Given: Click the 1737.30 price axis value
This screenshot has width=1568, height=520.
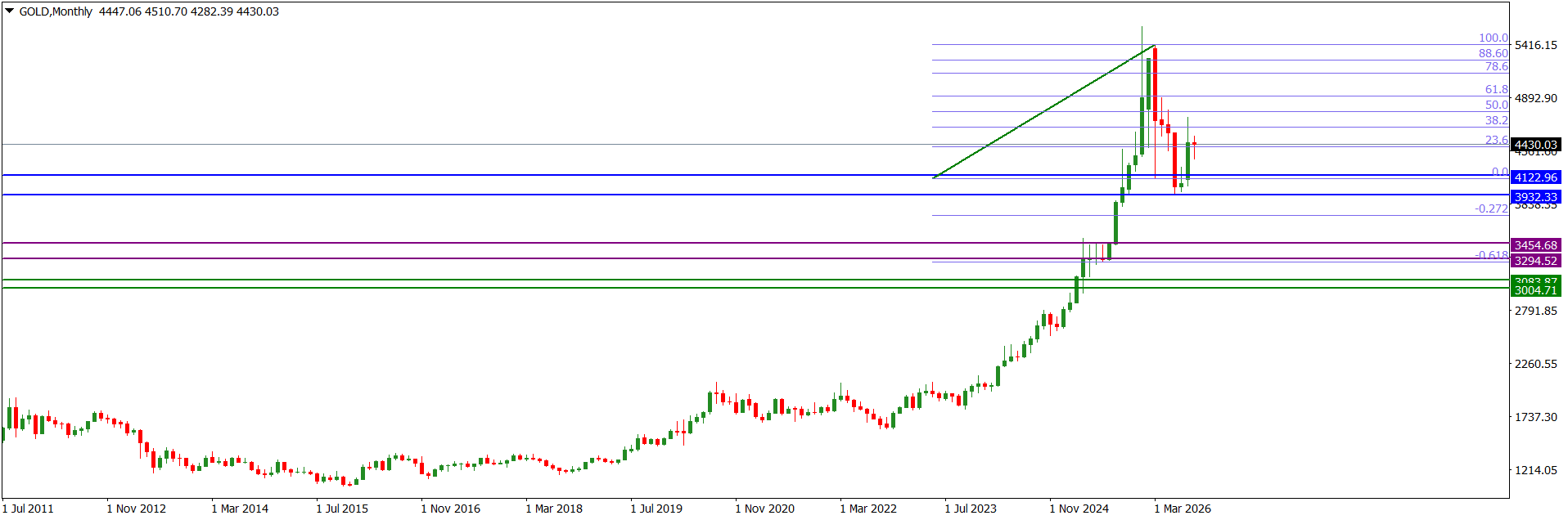Looking at the screenshot, I should click(1536, 417).
